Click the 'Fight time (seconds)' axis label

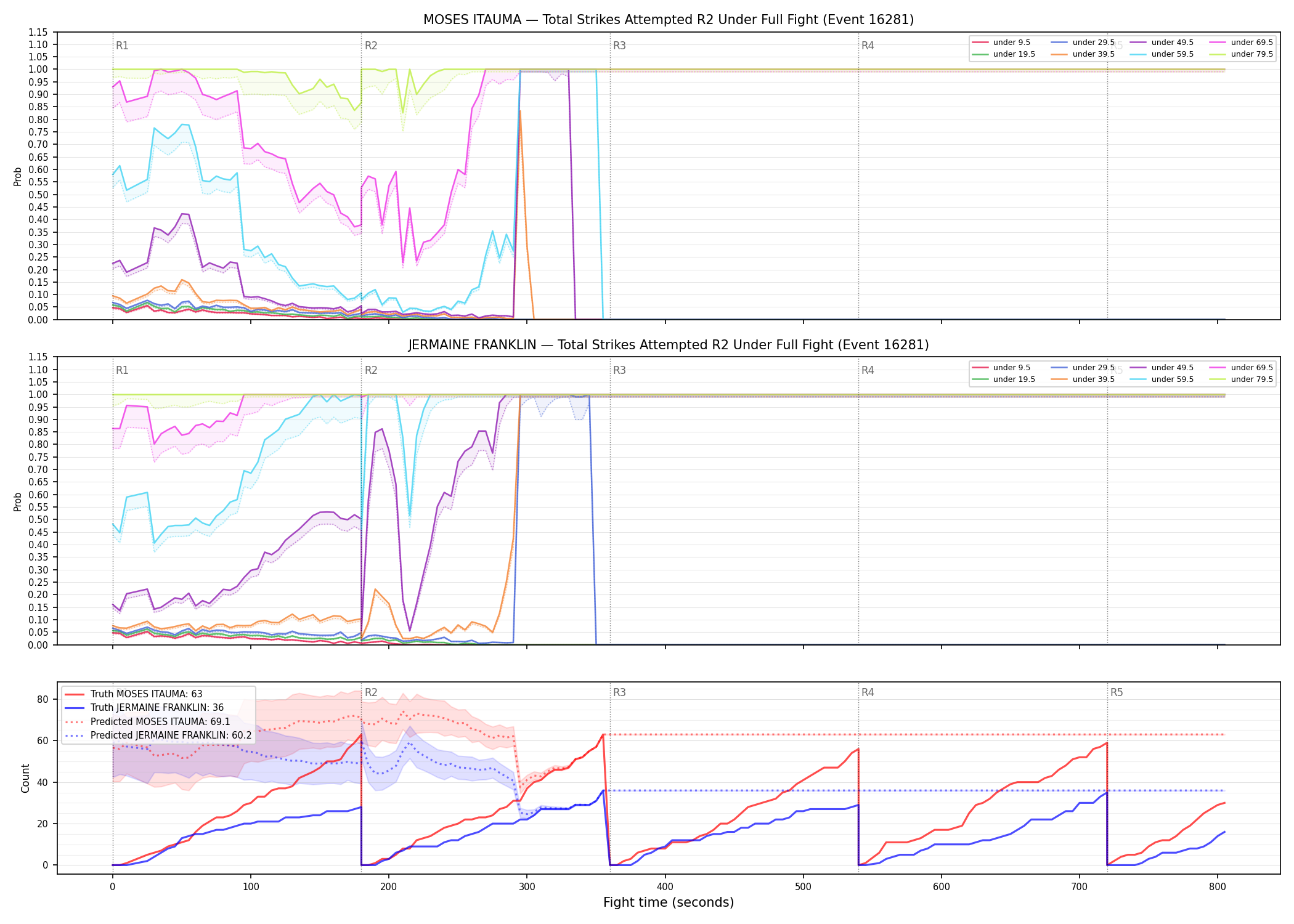point(669,902)
